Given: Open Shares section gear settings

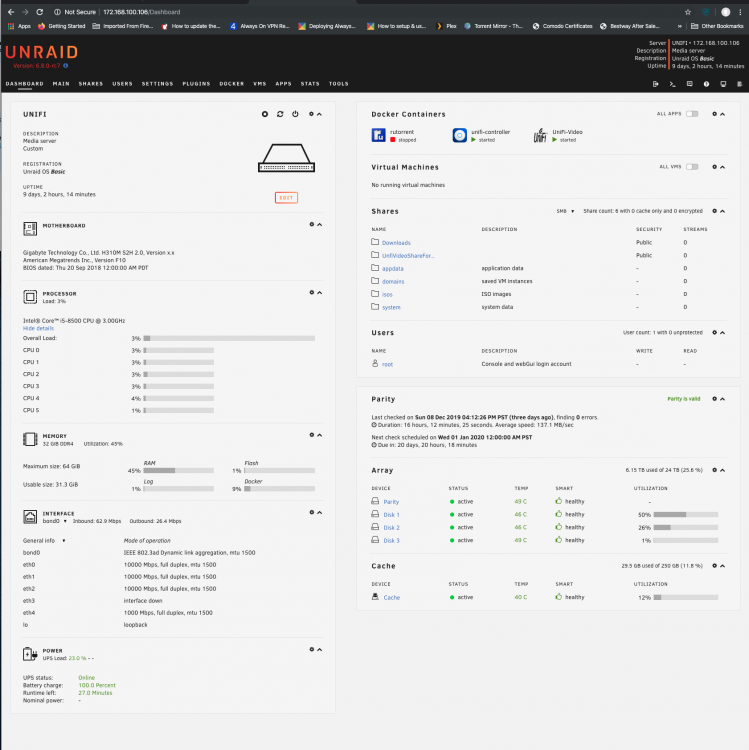Looking at the screenshot, I should (x=715, y=211).
